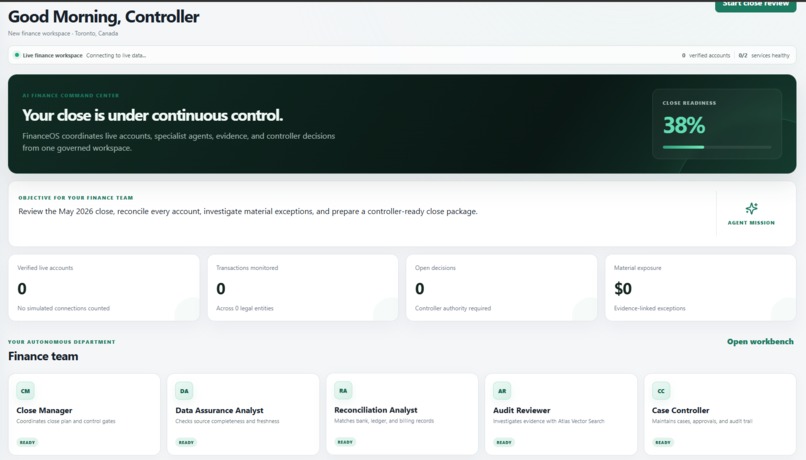Click 'Controller authority required' caption
The width and height of the screenshot is (806, 460).
click(453, 308)
